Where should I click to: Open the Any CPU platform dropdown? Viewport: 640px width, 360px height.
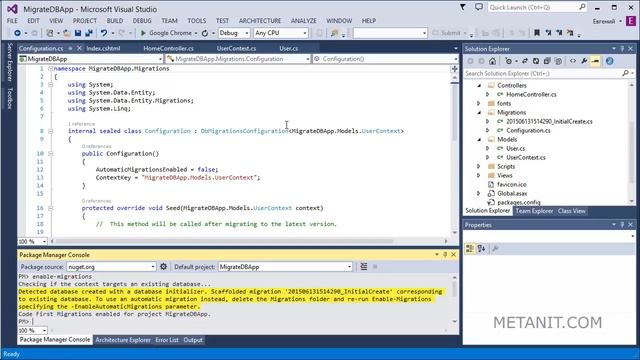pos(281,33)
